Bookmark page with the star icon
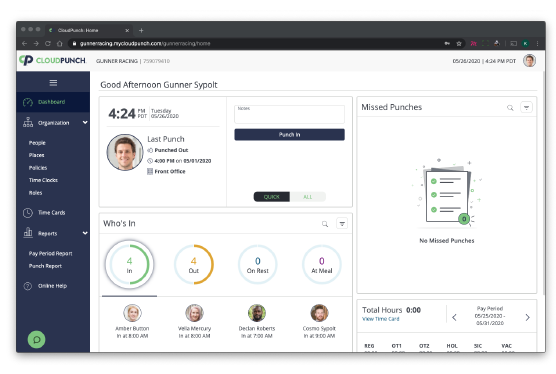 [x=459, y=44]
